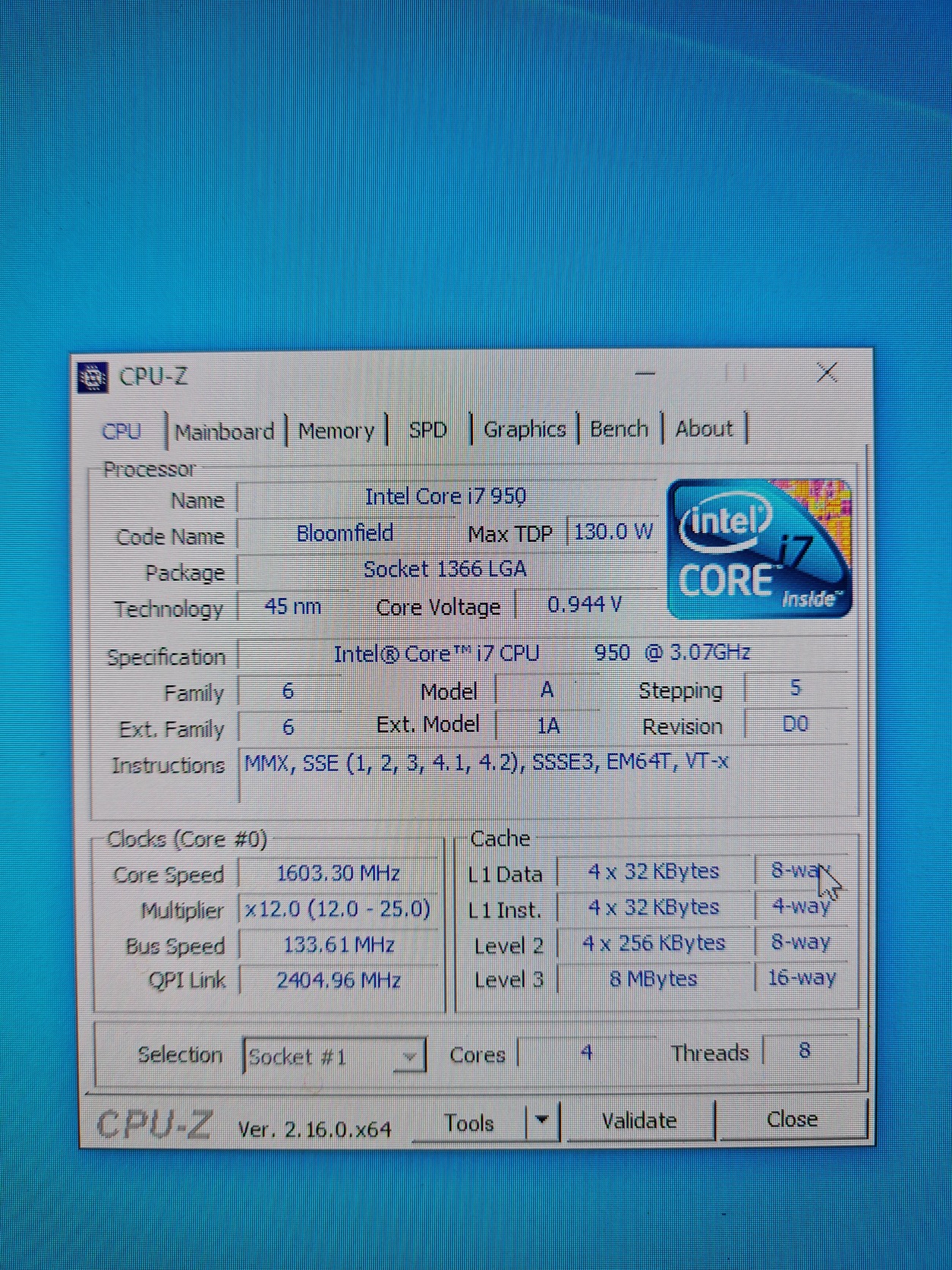Click the Close button
The height and width of the screenshot is (1270, 952).
tap(792, 1119)
